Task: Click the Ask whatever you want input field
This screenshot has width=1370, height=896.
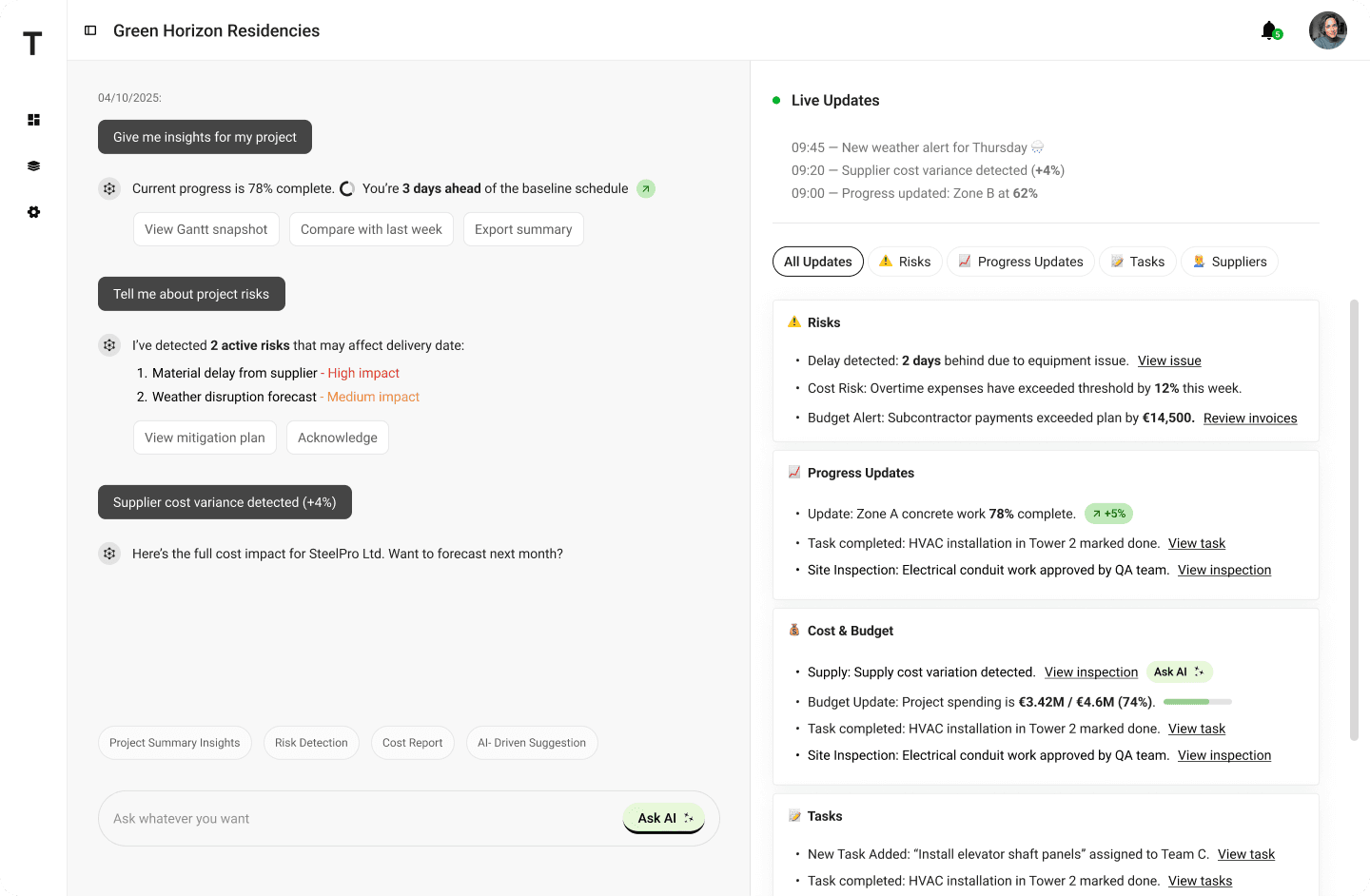Action: pyautogui.click(x=333, y=818)
